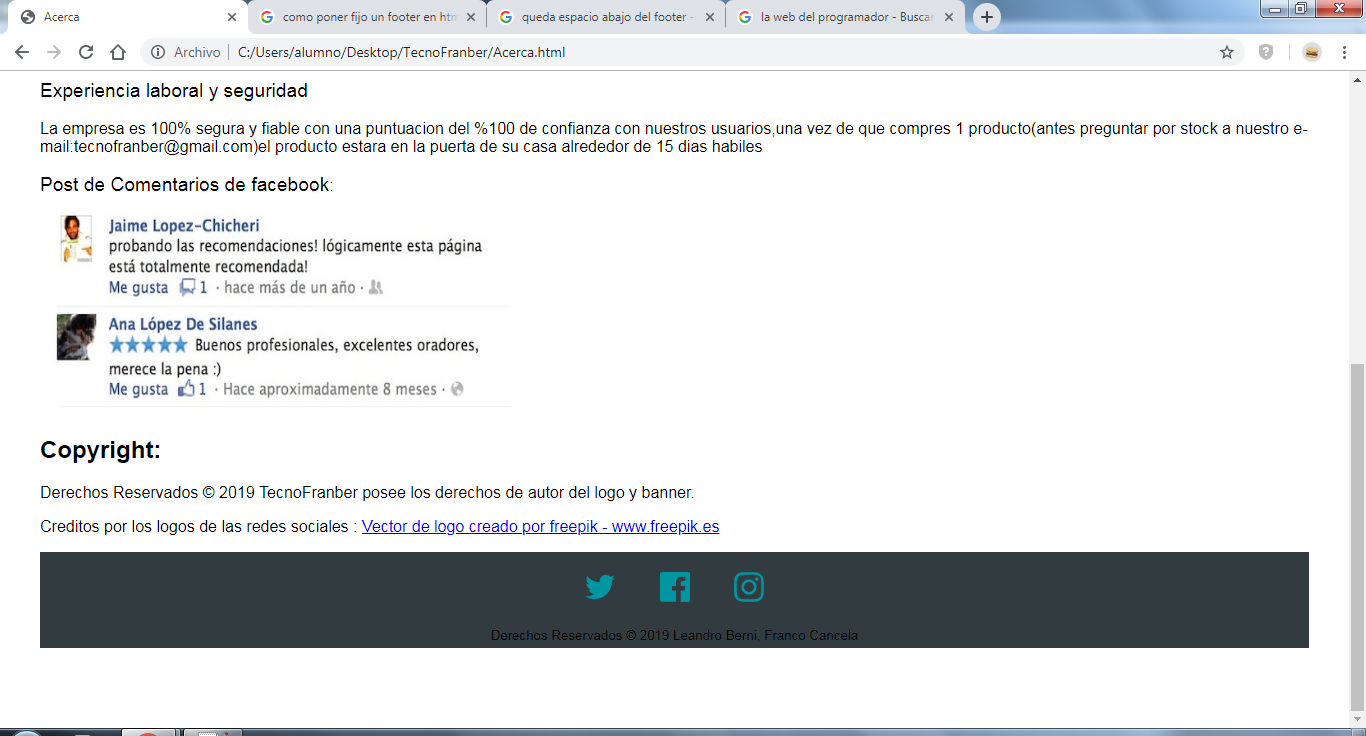The height and width of the screenshot is (736, 1366).
Task: Click 'Hace aproximadamente 8 meses' timestamp
Action: click(330, 389)
